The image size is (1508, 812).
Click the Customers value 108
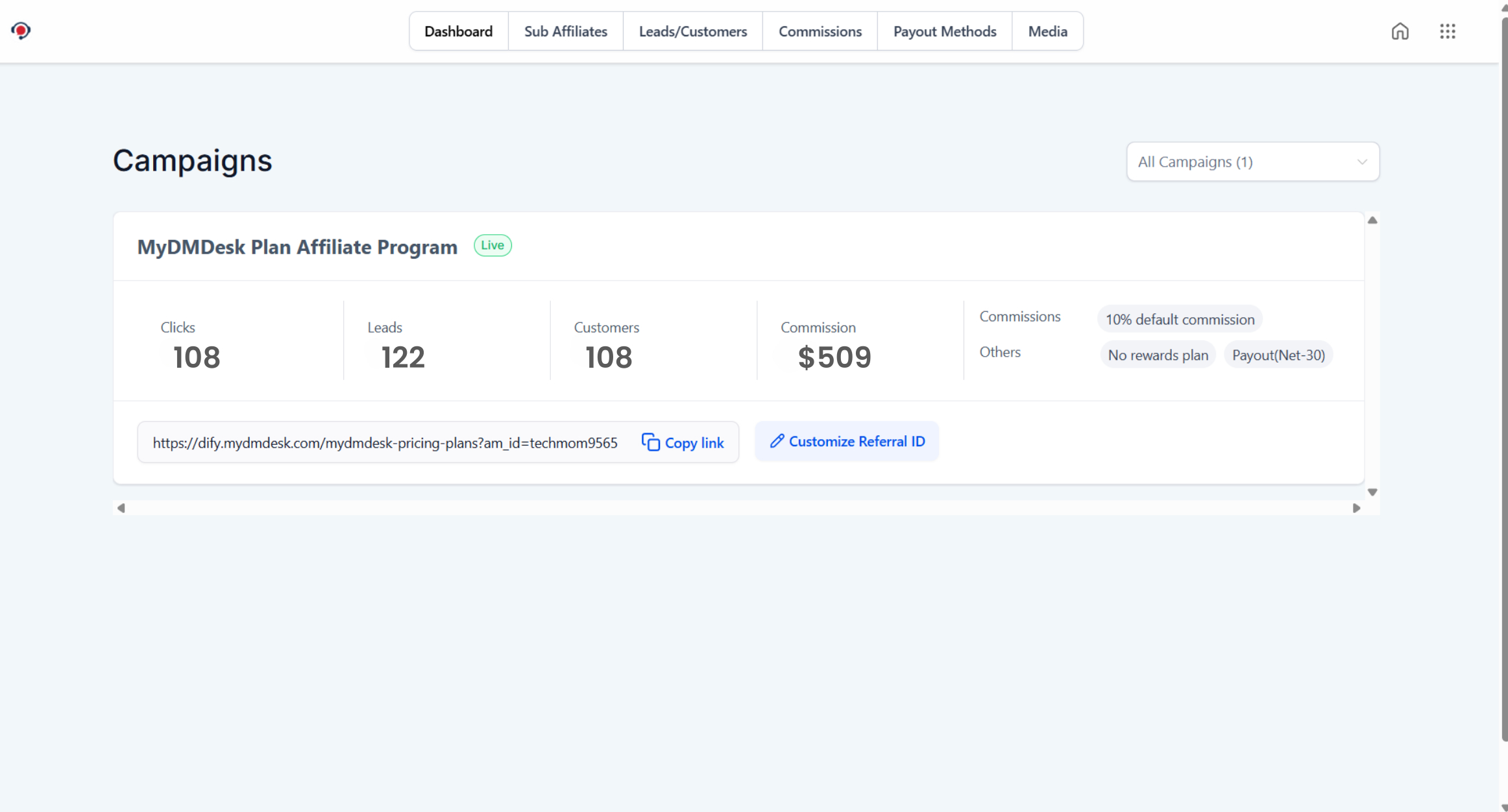click(x=609, y=357)
